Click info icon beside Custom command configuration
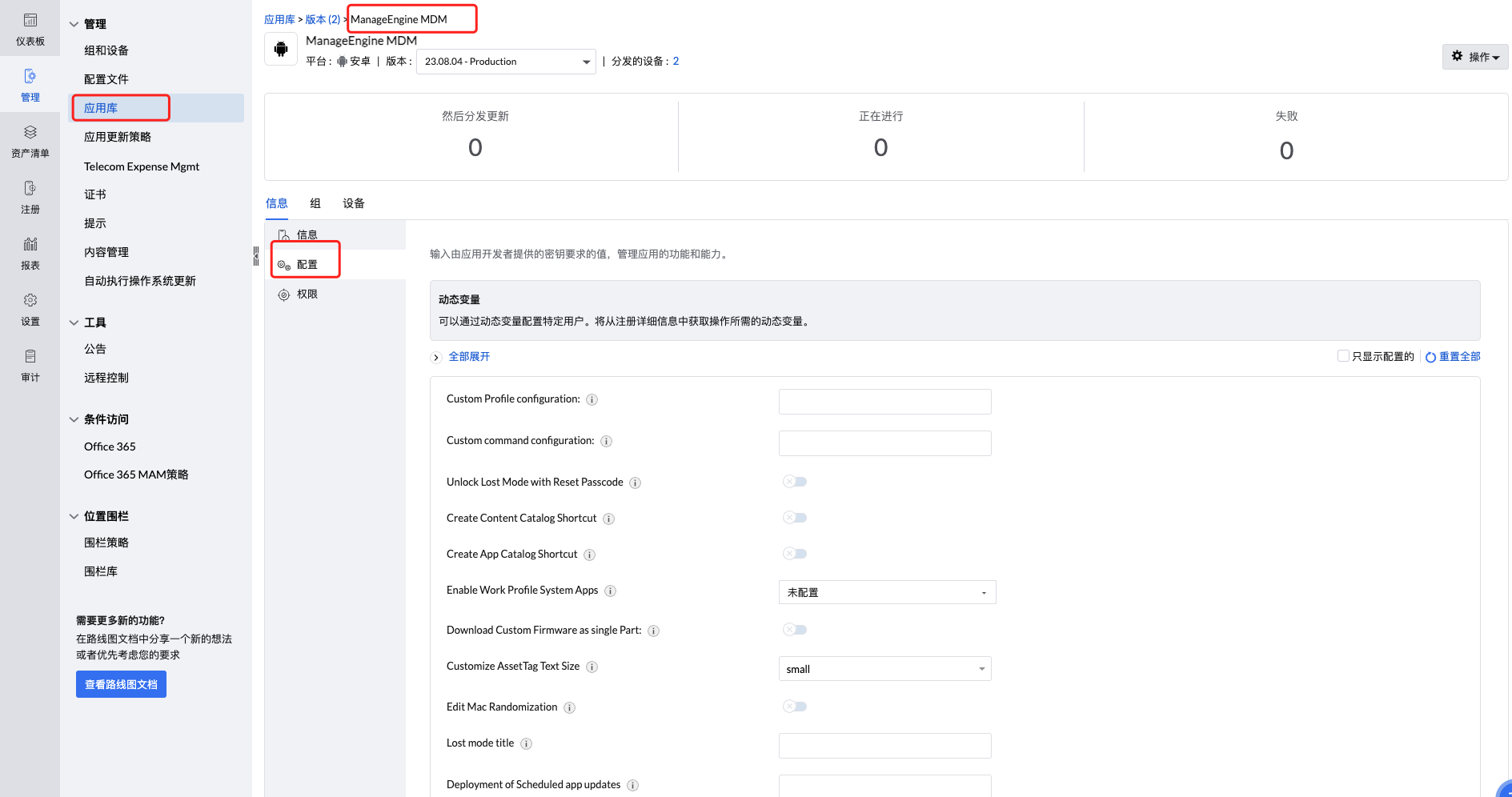This screenshot has width=1512, height=797. point(607,441)
